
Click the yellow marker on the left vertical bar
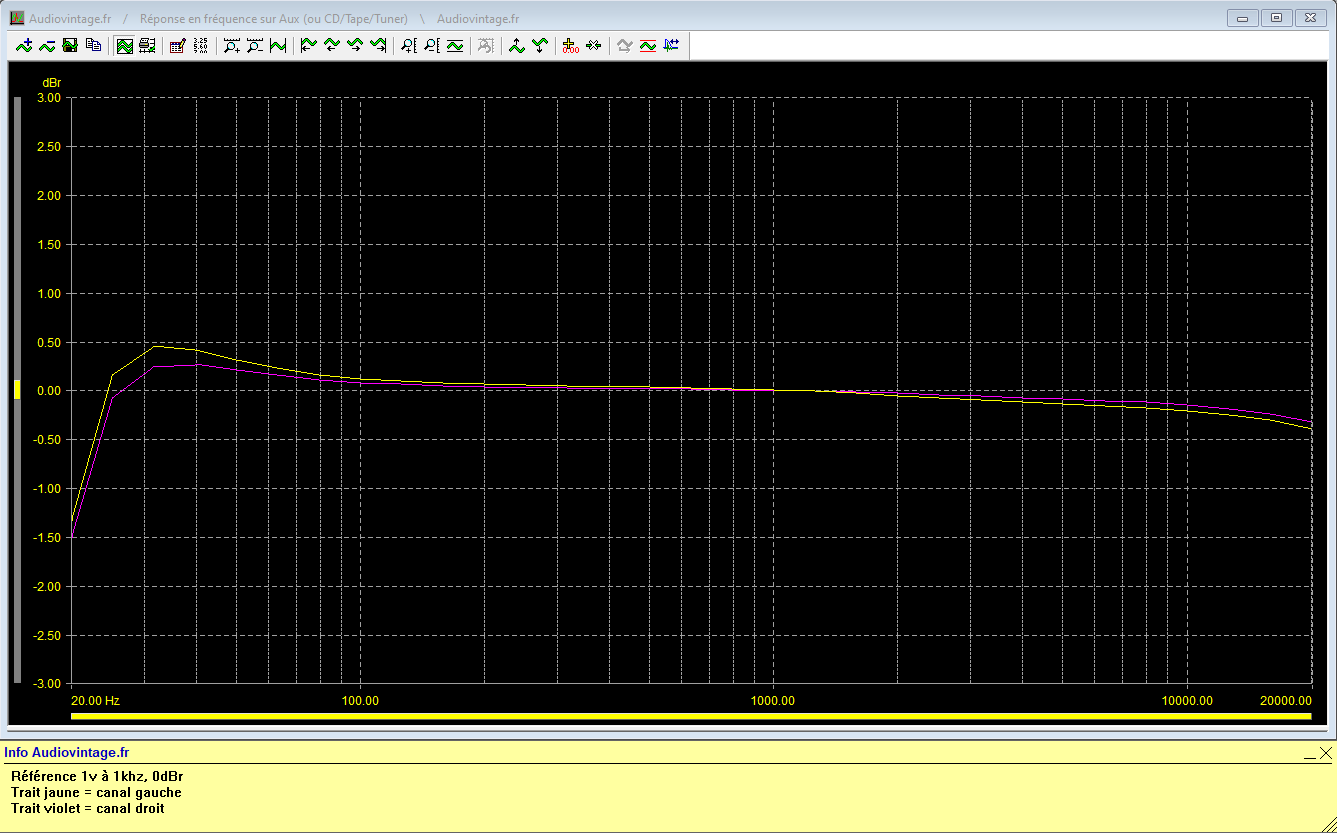17,390
